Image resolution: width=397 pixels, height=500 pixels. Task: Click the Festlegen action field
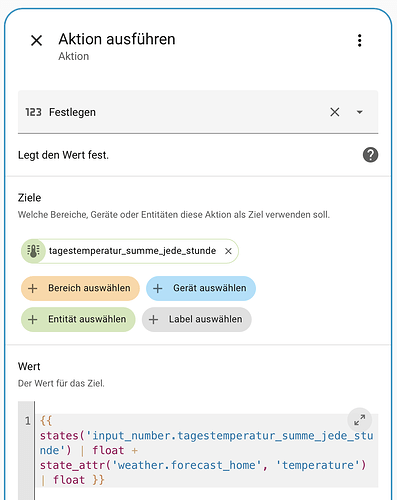tap(198, 112)
